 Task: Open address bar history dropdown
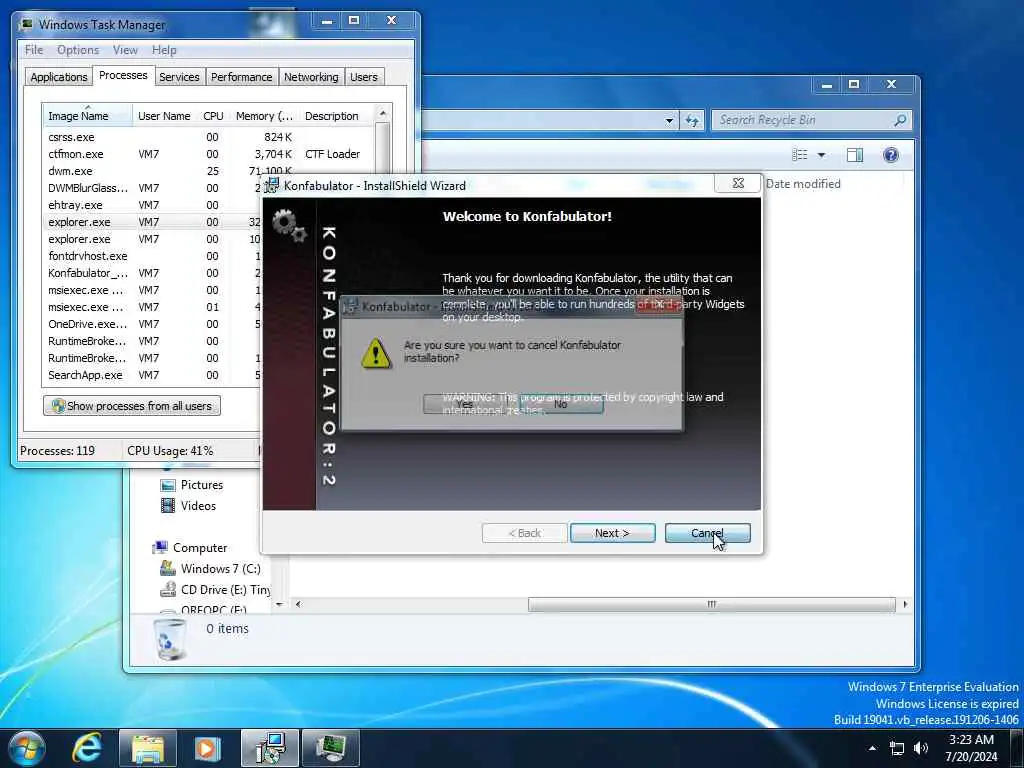point(669,120)
